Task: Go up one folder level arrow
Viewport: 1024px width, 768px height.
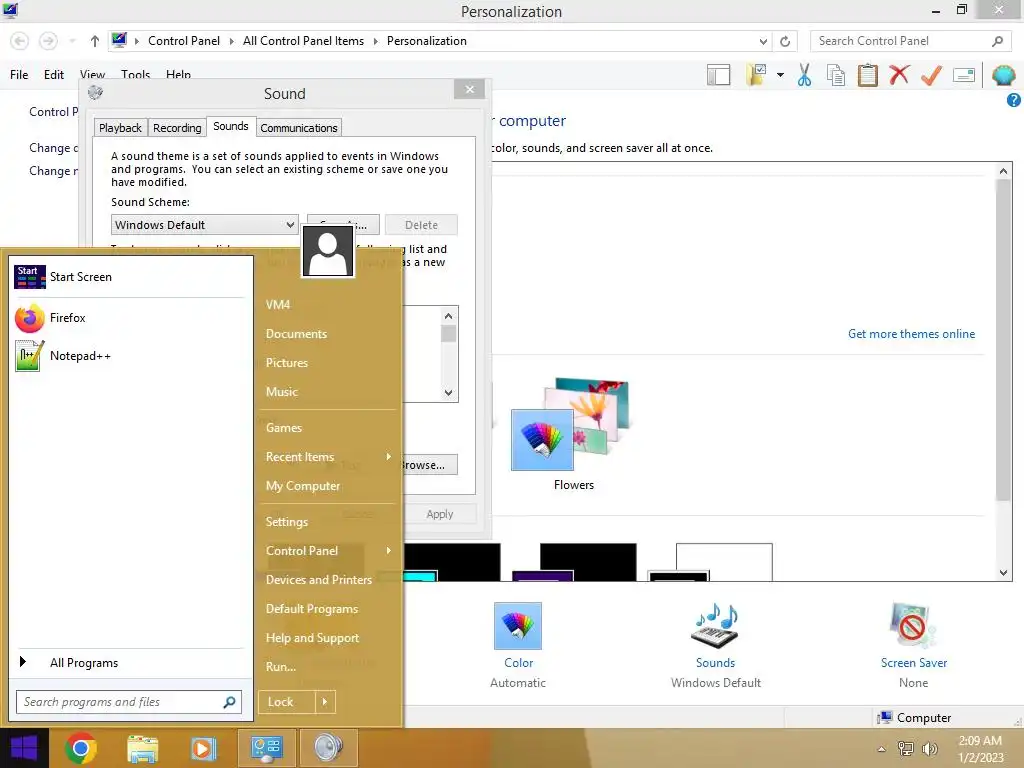Action: click(x=95, y=41)
